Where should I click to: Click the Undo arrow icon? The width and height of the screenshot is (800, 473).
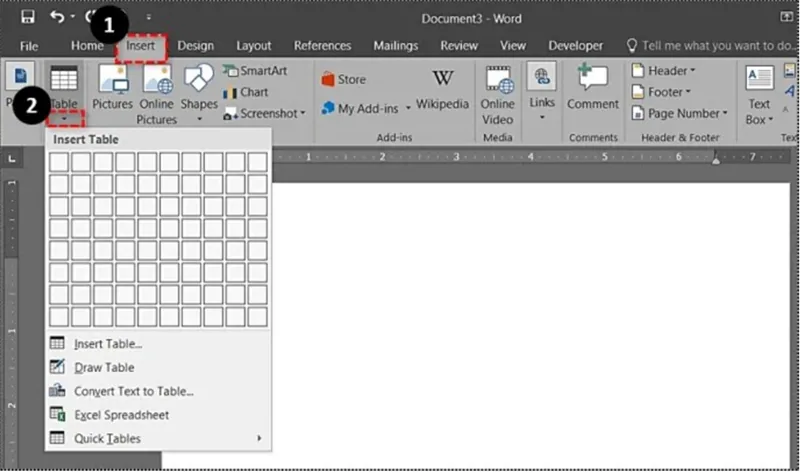(57, 17)
